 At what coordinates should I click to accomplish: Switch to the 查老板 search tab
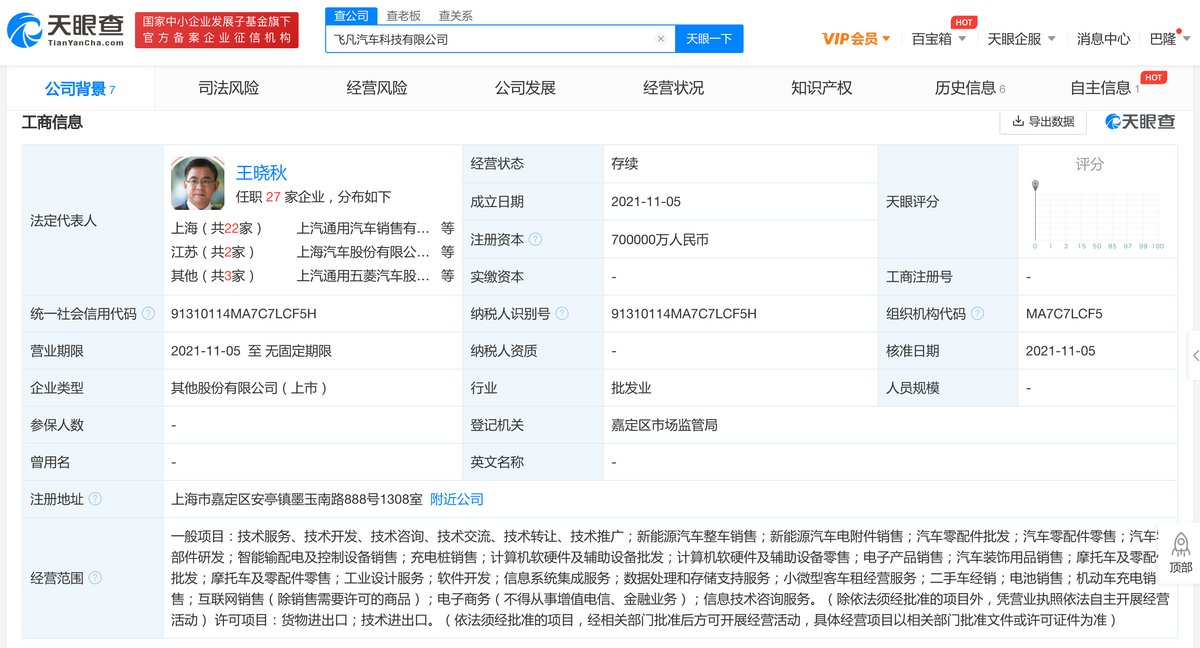(404, 15)
